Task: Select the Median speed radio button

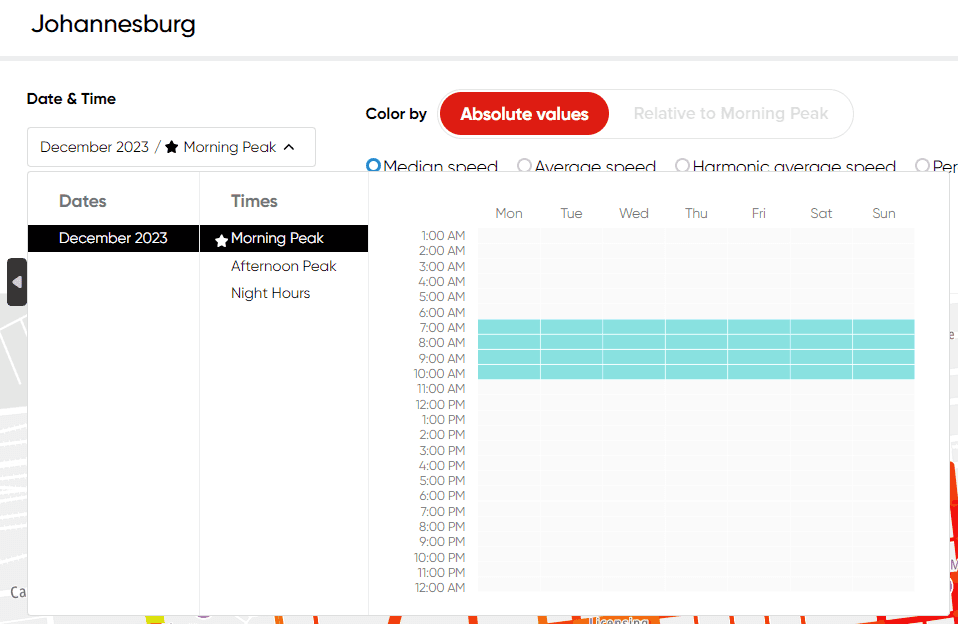Action: pos(374,166)
